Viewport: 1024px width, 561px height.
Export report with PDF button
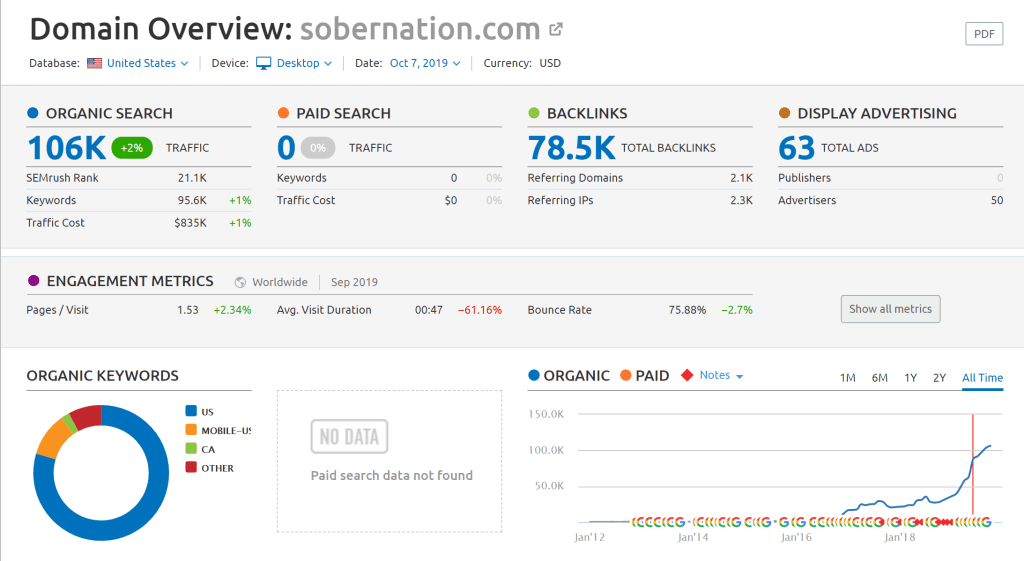point(984,34)
